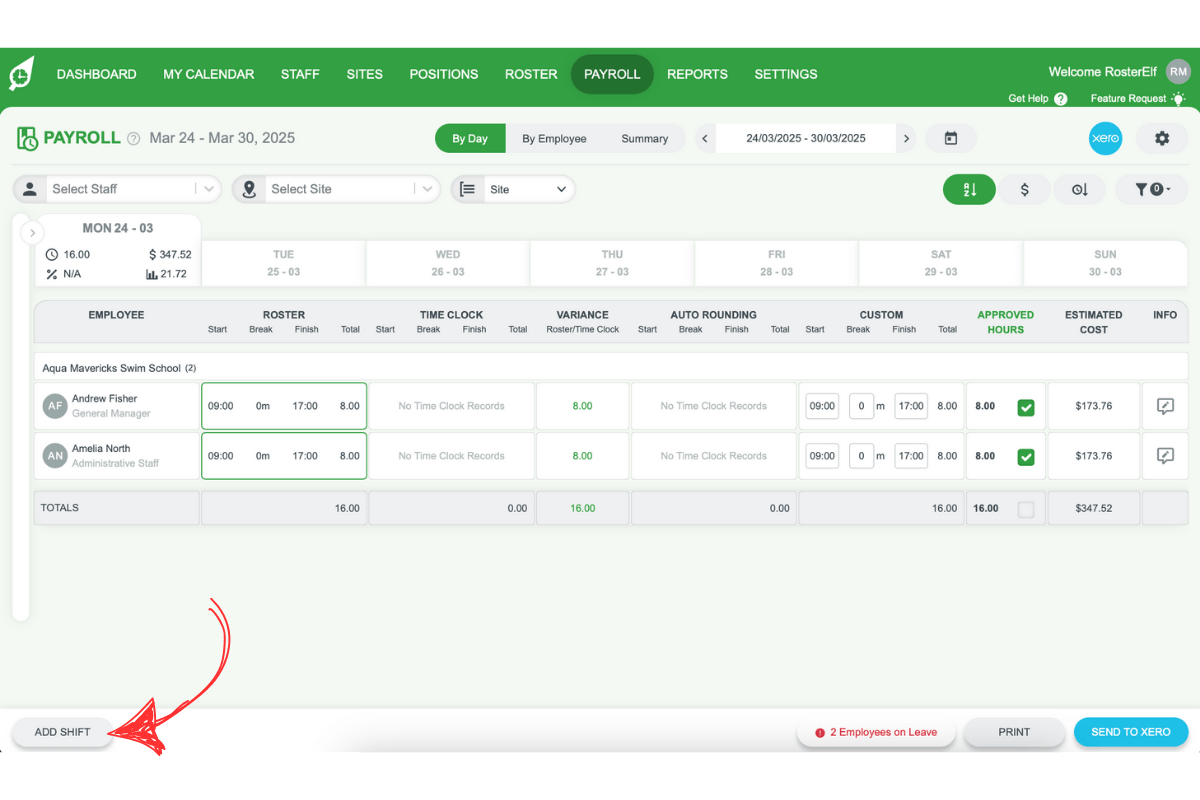Switch to the By Employee tab
1200x800 pixels.
click(x=554, y=138)
